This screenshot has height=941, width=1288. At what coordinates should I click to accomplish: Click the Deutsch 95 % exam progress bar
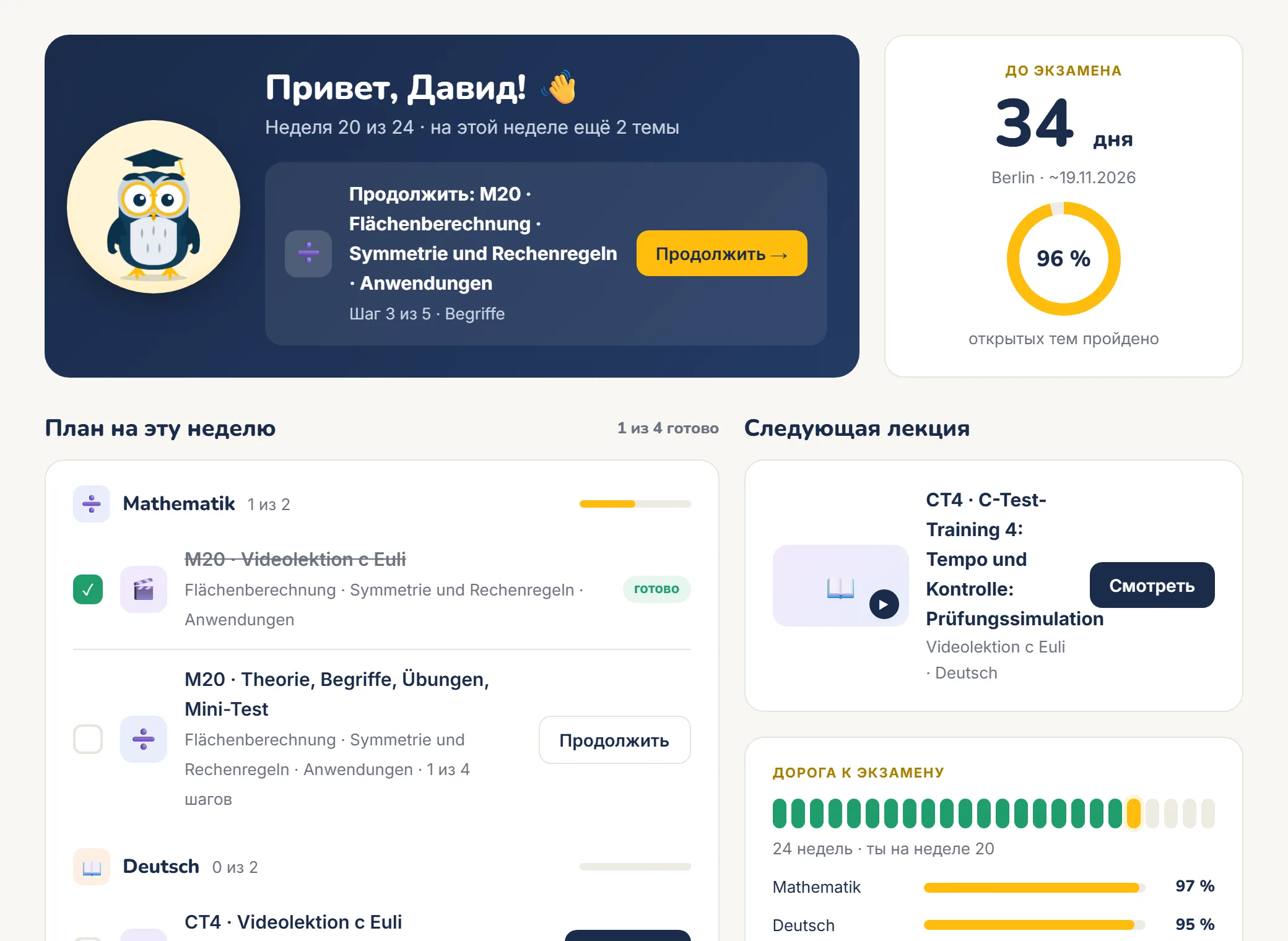(1035, 925)
